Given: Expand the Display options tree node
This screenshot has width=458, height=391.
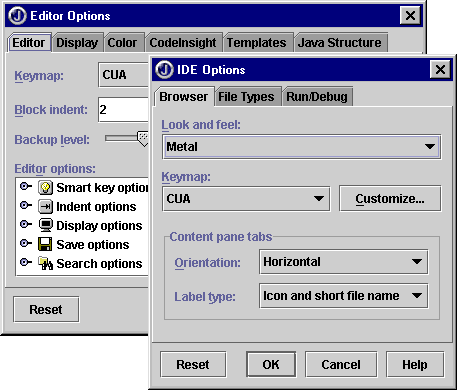Looking at the screenshot, I should (25, 224).
